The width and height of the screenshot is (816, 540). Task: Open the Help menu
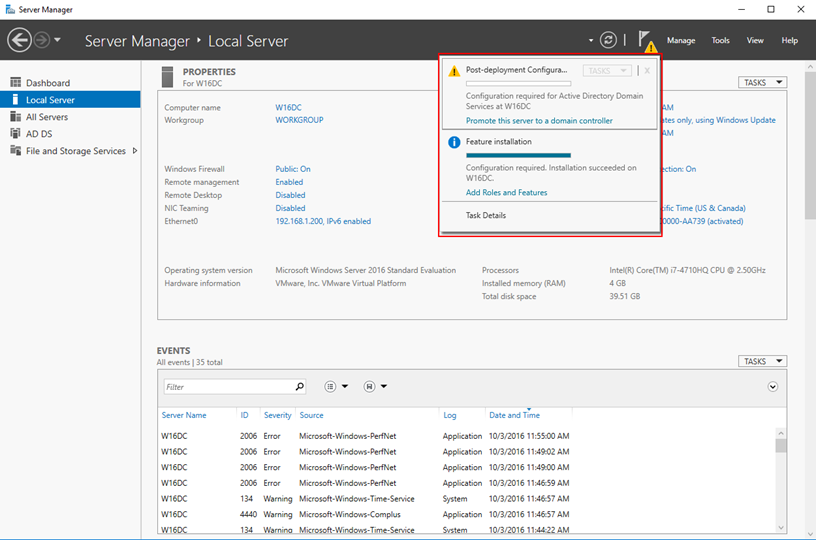pyautogui.click(x=789, y=40)
